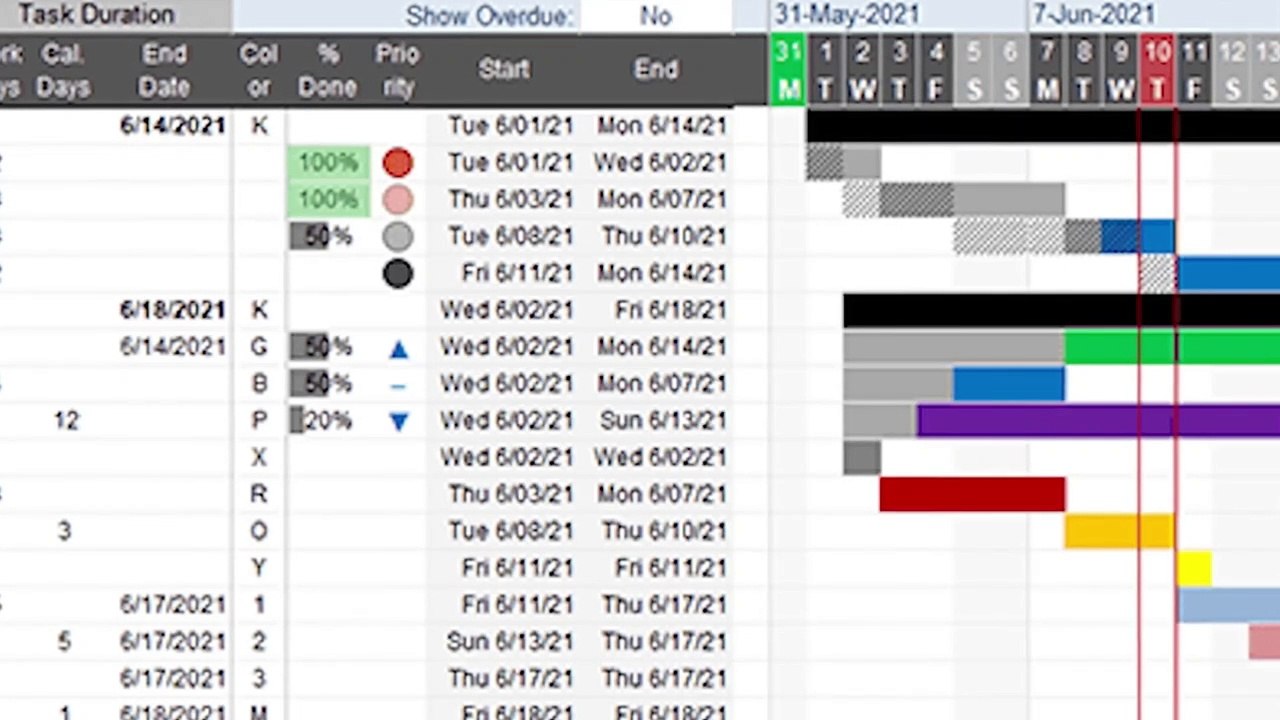Select the green day 31 Monday header

tap(788, 70)
